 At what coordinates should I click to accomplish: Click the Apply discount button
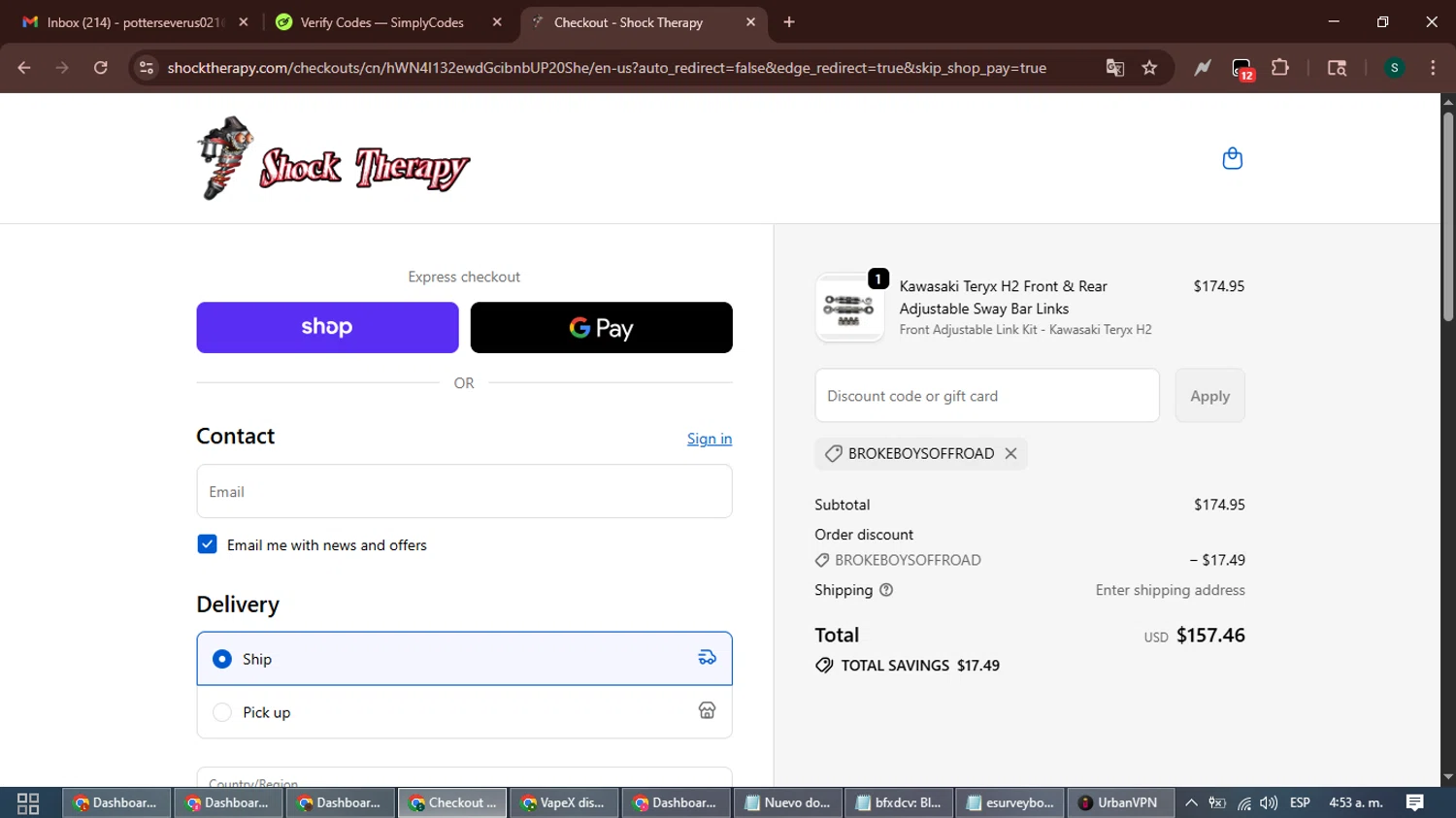(1209, 395)
